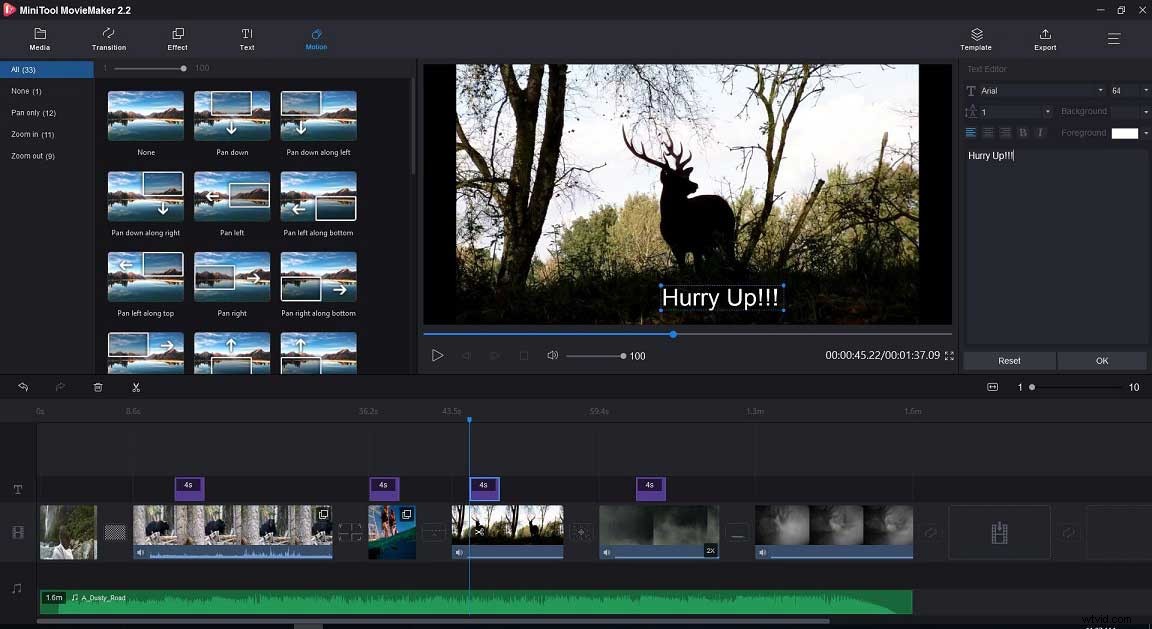
Task: Open the Arial font dropdown
Action: 1100,90
